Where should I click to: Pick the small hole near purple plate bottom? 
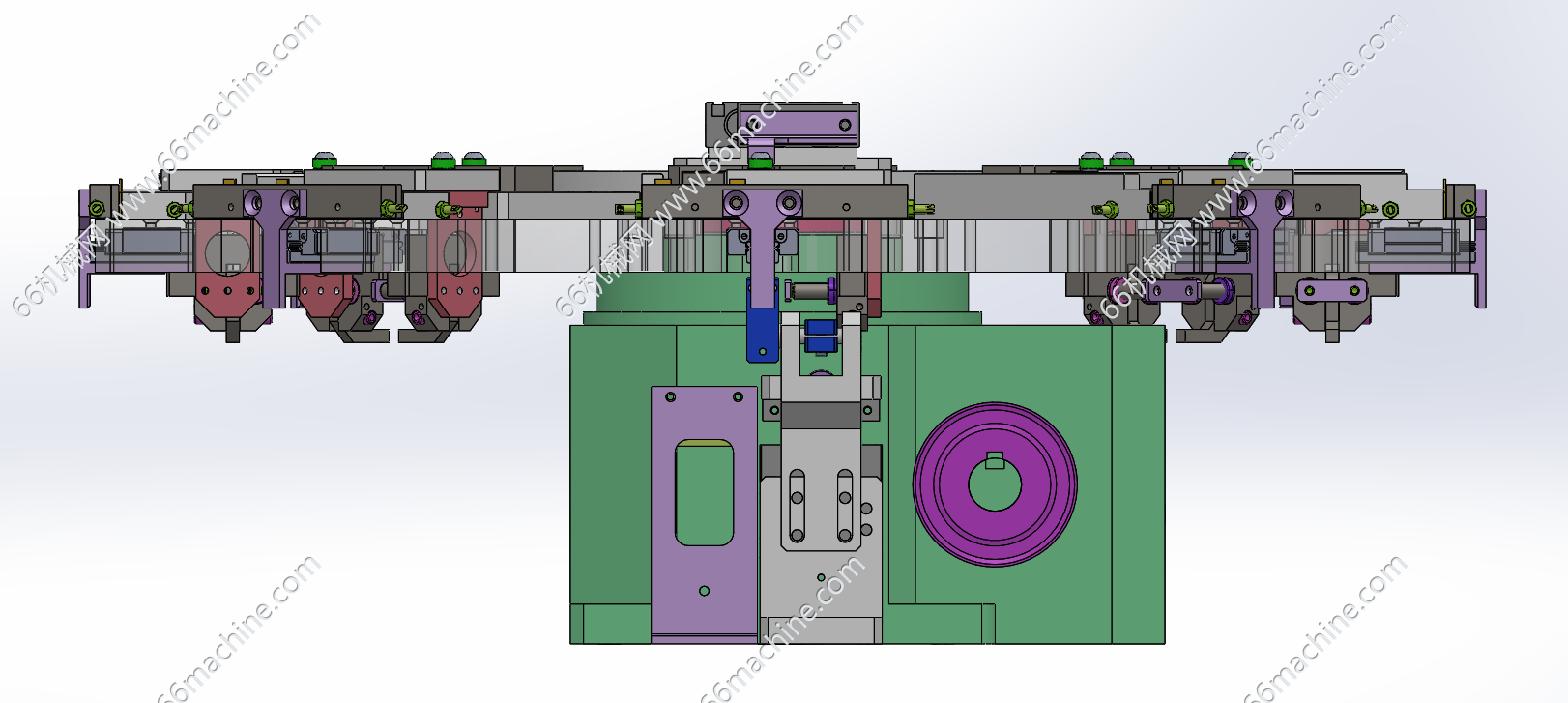(x=704, y=591)
